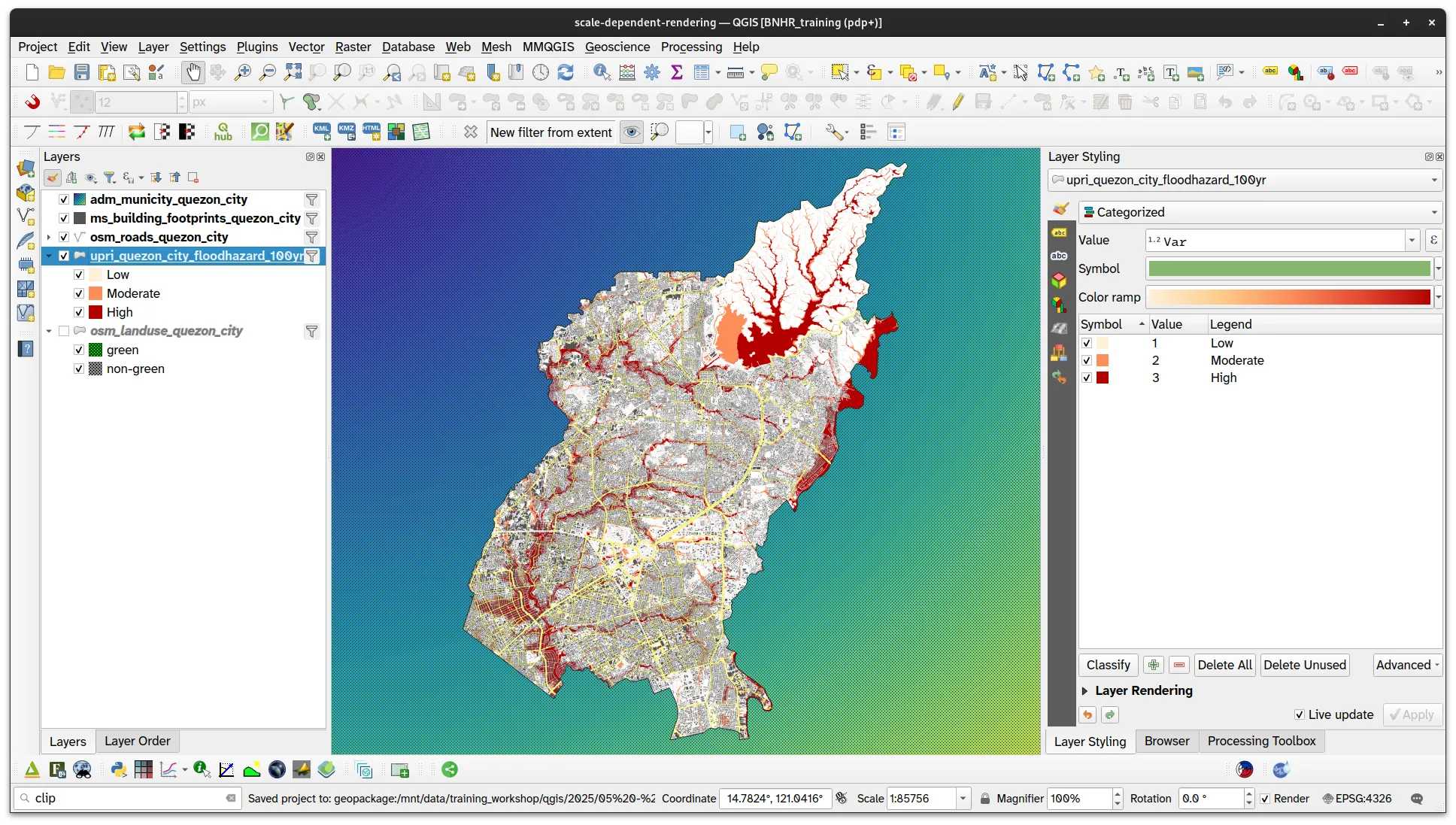Viewport: 1456px width, 825px height.
Task: Switch to the Processing Toolbox tab
Action: coord(1261,741)
